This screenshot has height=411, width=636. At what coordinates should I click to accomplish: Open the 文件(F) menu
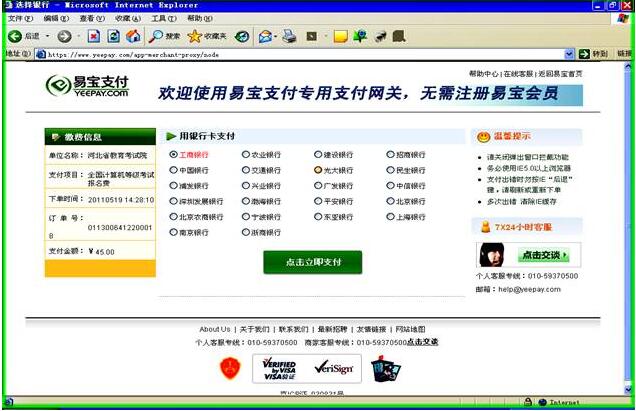pos(20,19)
